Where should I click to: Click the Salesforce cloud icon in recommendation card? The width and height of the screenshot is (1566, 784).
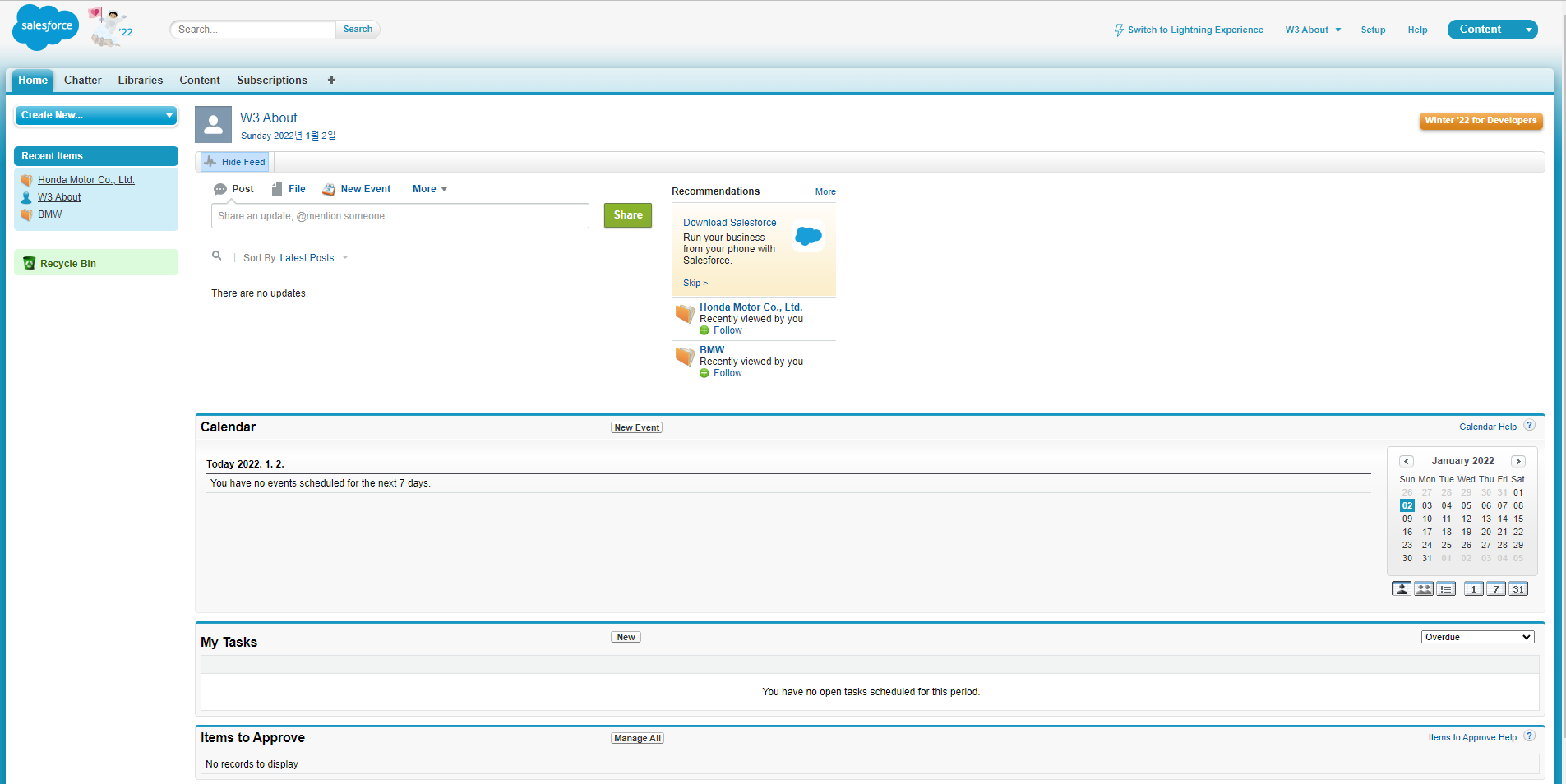809,237
